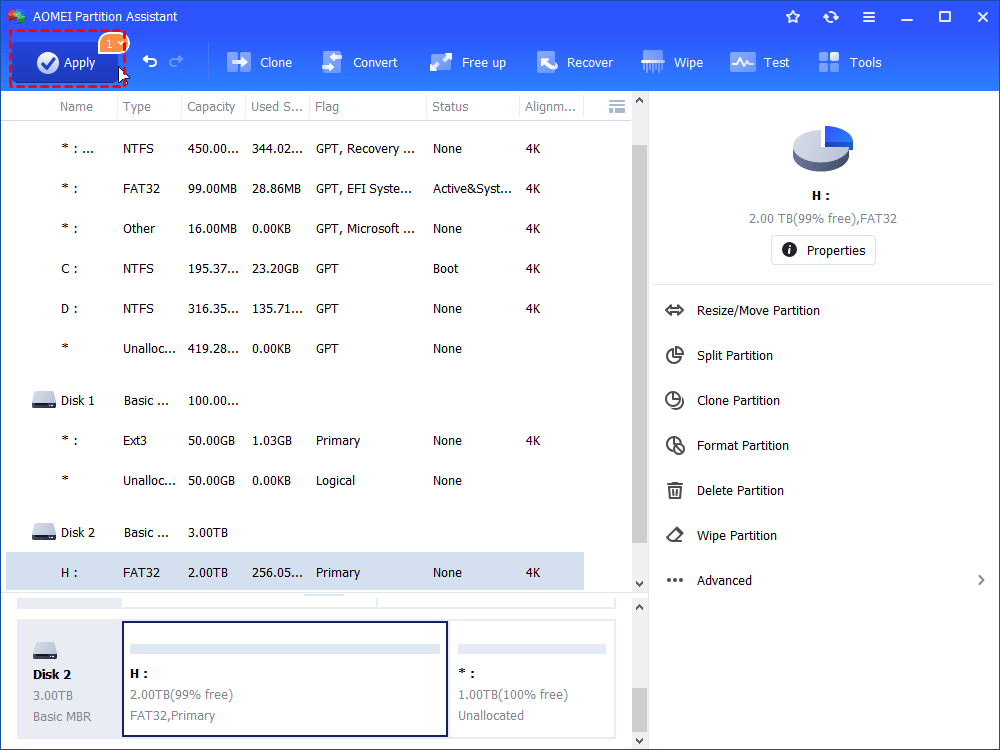Select the FAT32 99.00MB EFI System partition

click(295, 189)
